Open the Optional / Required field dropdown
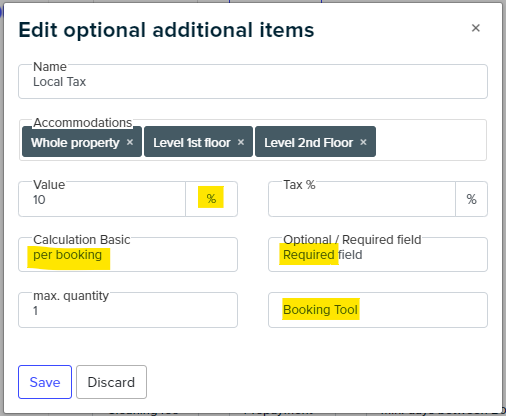Screen dimensions: 506x416 tap(378, 255)
